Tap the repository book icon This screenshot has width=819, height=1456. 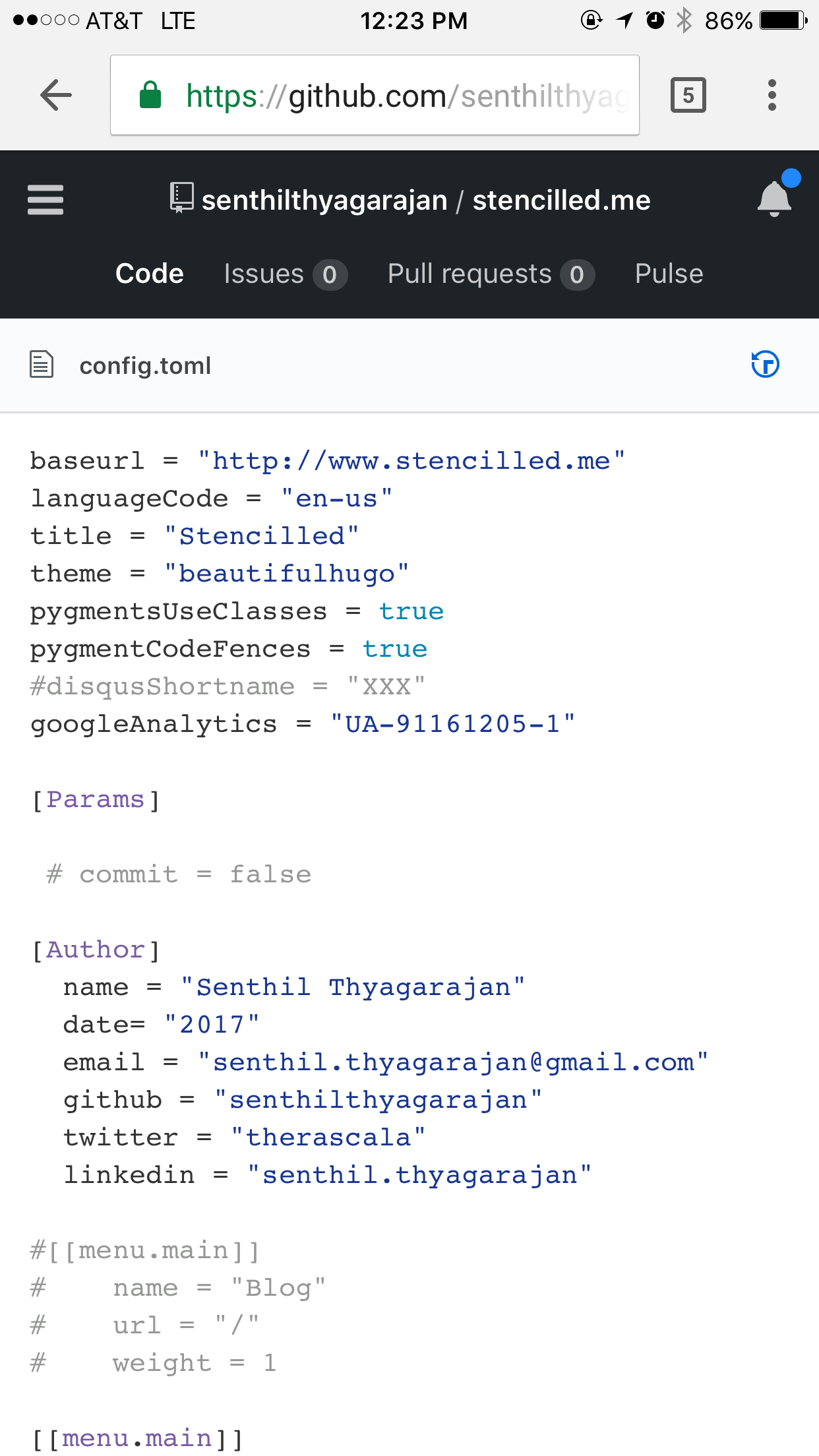[x=181, y=198]
